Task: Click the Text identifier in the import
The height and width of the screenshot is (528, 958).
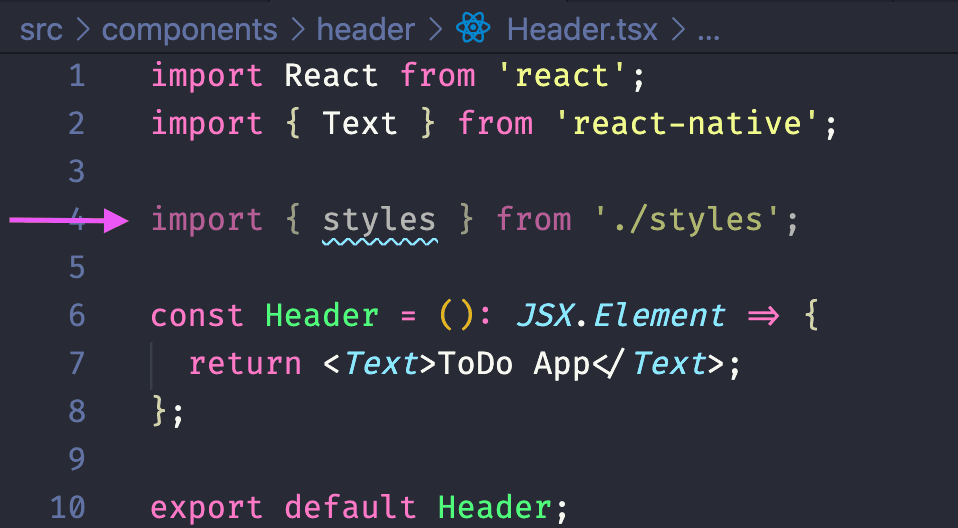Action: 360,124
